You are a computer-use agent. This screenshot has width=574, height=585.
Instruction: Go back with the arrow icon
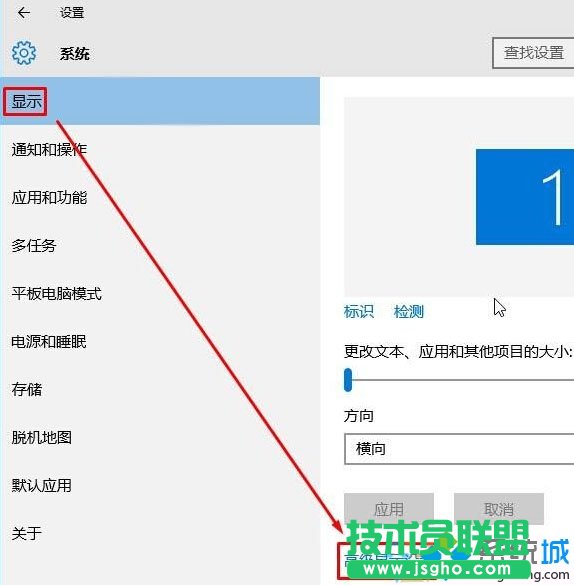[x=24, y=13]
